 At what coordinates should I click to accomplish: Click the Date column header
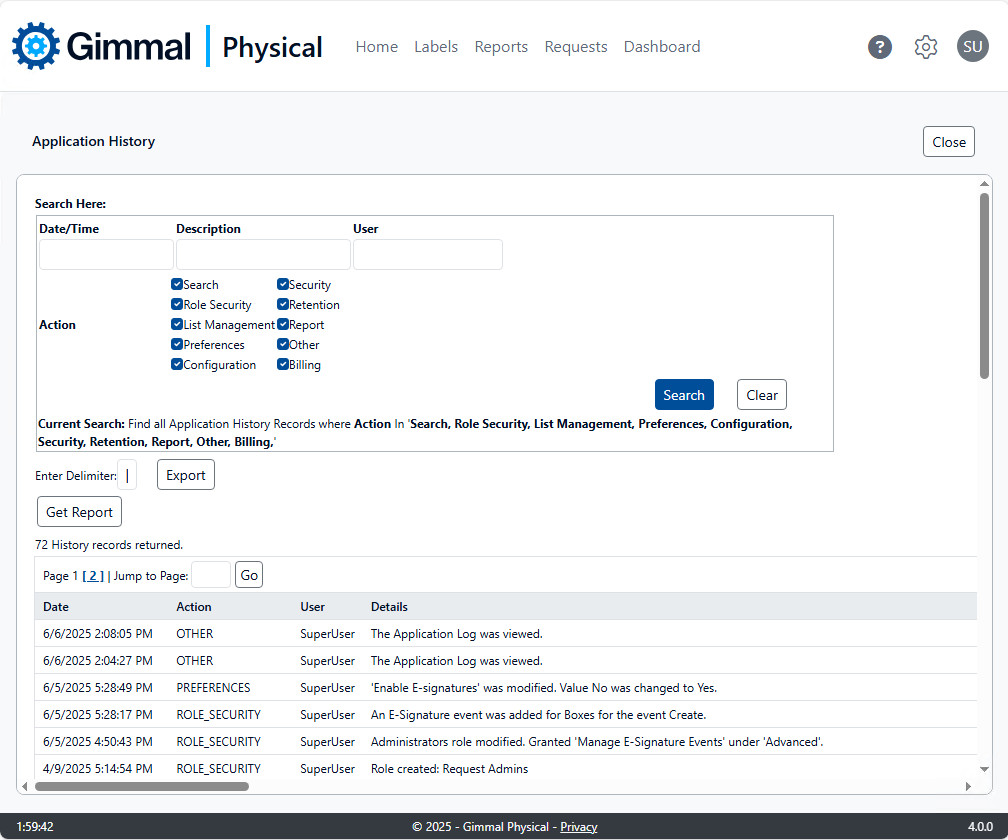(56, 607)
